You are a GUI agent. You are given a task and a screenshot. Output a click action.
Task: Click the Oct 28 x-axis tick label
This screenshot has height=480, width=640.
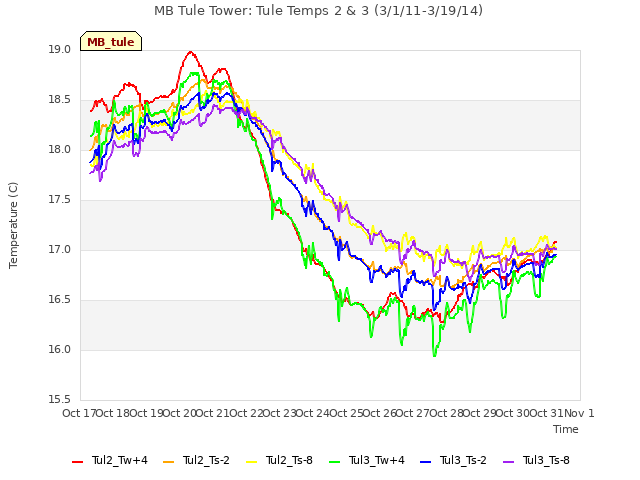[447, 413]
